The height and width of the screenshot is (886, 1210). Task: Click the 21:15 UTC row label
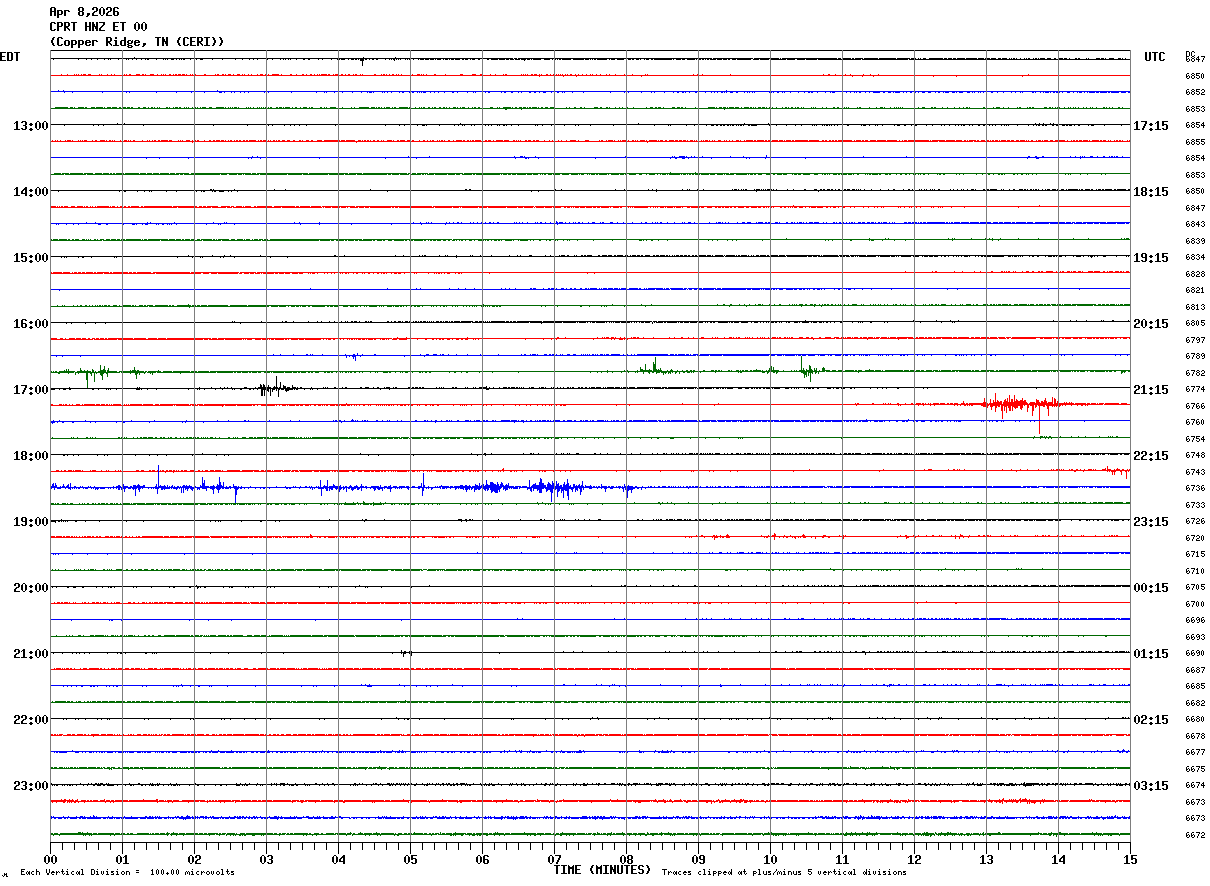pos(1151,390)
